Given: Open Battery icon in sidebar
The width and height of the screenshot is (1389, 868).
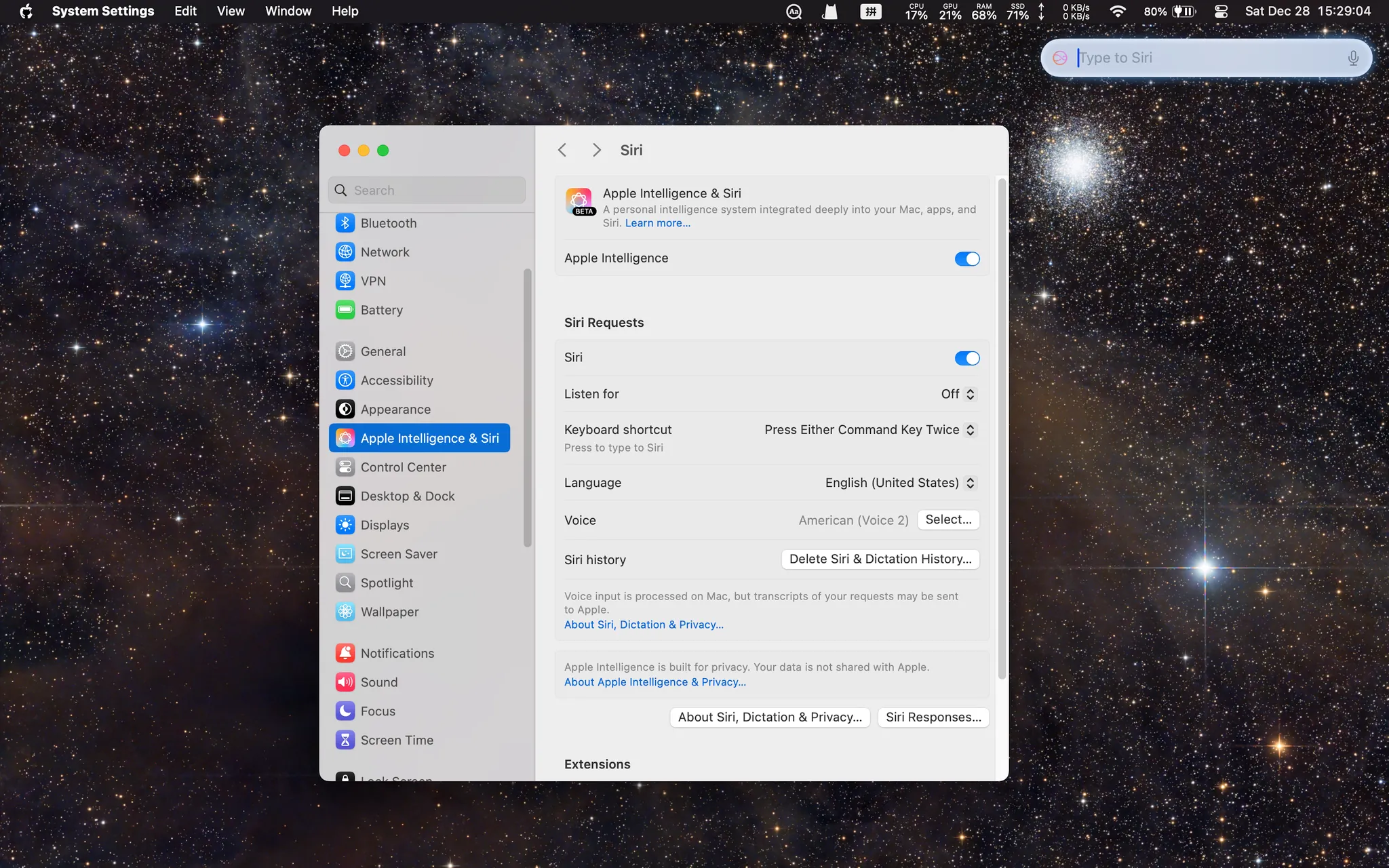Looking at the screenshot, I should tap(345, 310).
